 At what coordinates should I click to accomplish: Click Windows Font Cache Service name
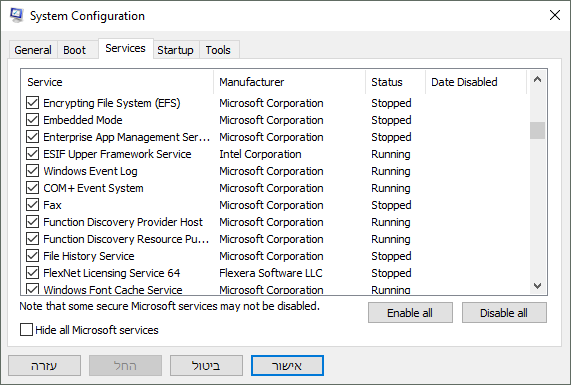(113, 290)
